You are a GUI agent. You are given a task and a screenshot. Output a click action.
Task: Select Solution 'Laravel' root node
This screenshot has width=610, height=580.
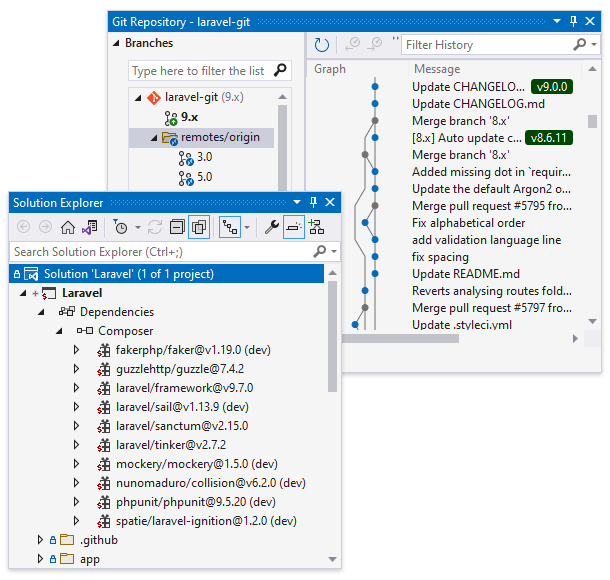pos(167,274)
